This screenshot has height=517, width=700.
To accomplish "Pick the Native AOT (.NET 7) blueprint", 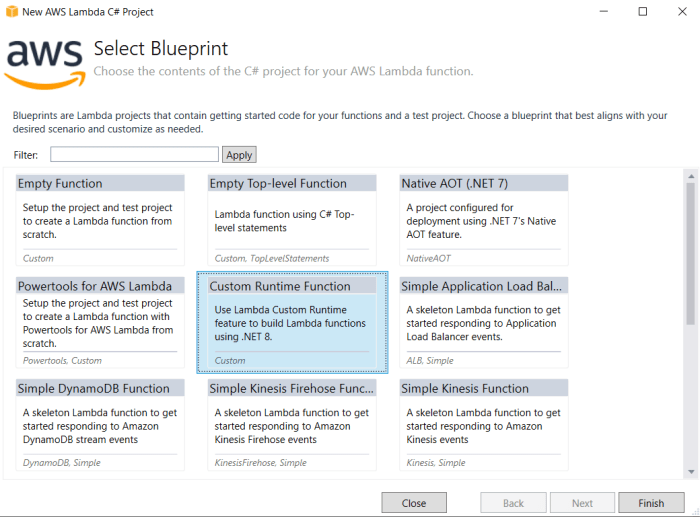I will click(483, 220).
